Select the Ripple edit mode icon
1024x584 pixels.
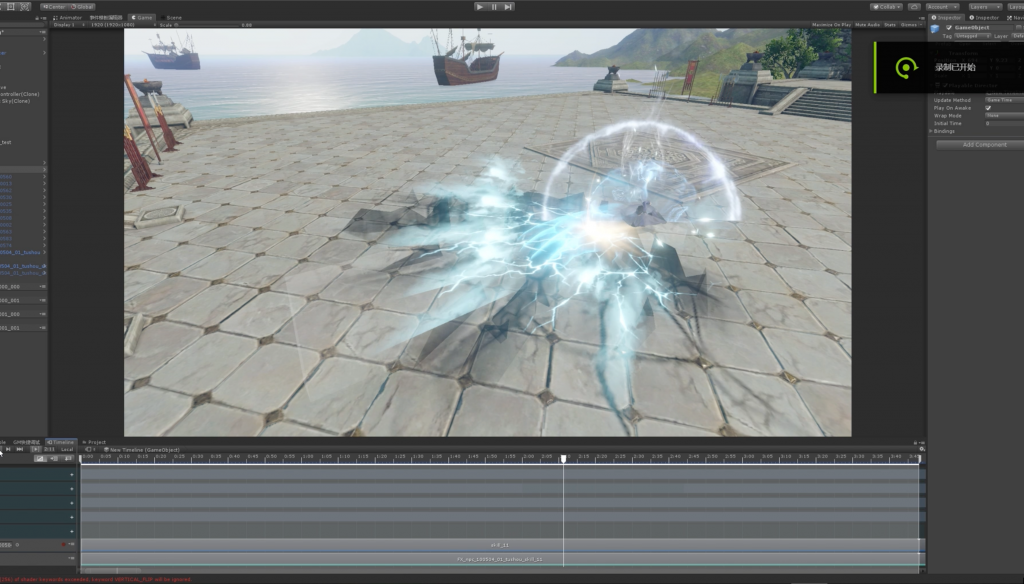point(55,459)
